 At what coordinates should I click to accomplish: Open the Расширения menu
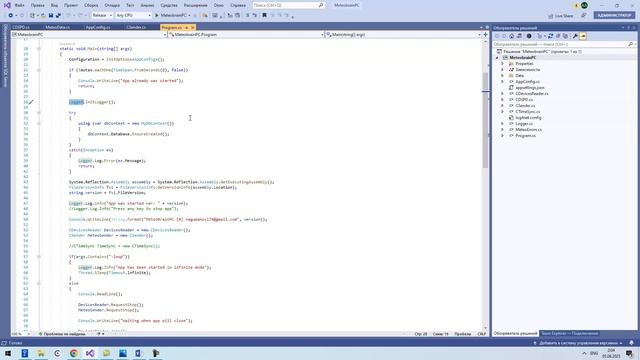pos(196,5)
